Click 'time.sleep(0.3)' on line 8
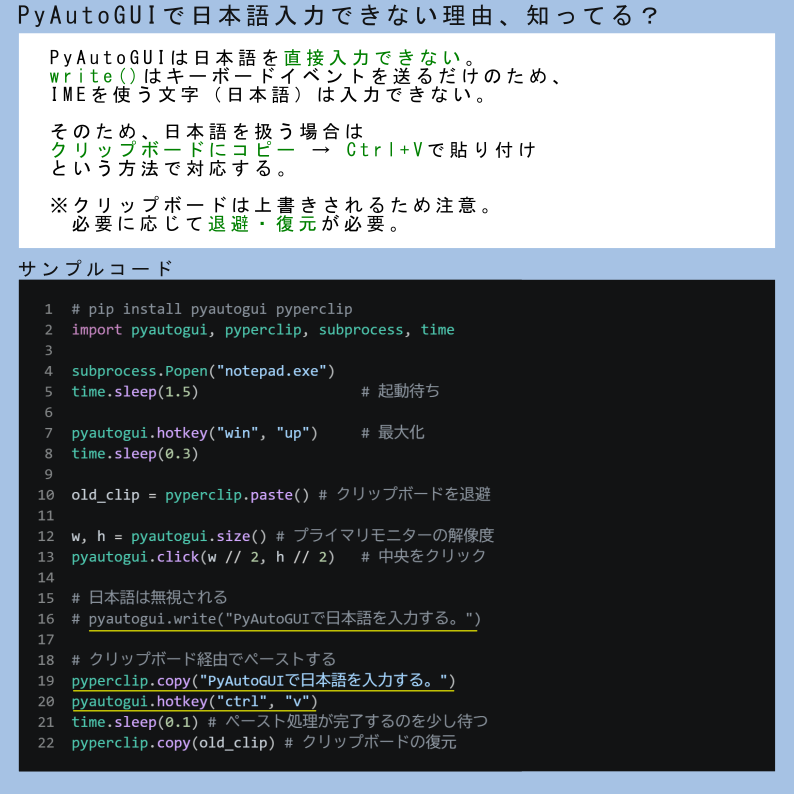This screenshot has width=794, height=794. coord(135,454)
